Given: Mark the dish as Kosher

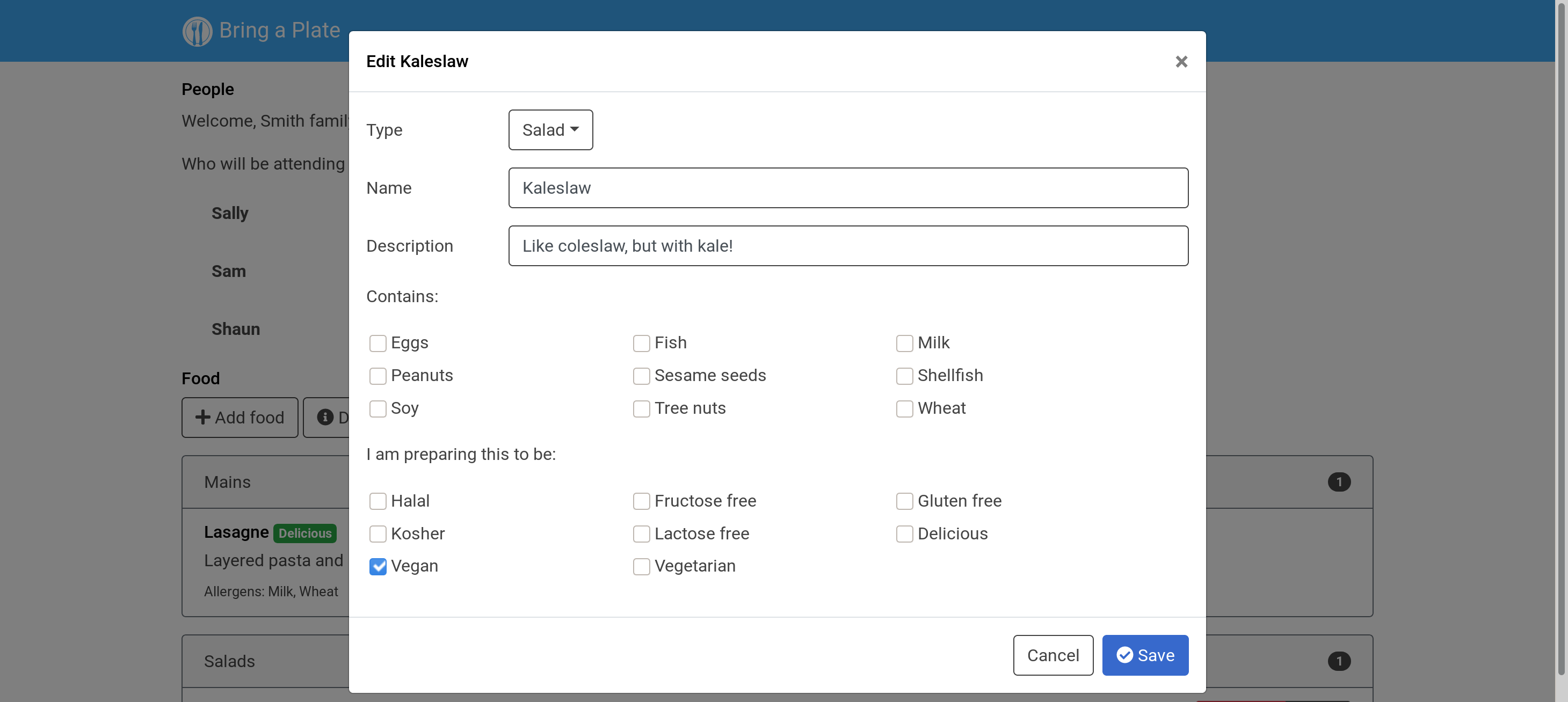Looking at the screenshot, I should point(378,534).
